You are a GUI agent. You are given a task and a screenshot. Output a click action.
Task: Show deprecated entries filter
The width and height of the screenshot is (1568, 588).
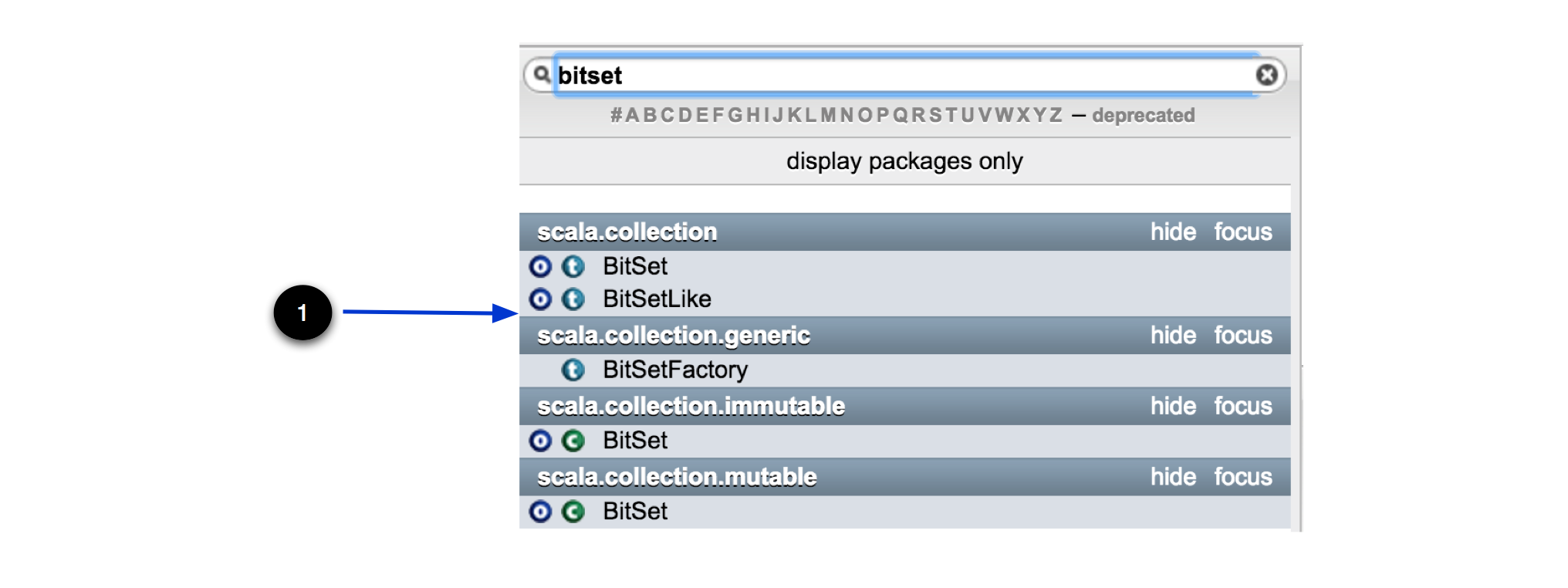(x=1143, y=116)
